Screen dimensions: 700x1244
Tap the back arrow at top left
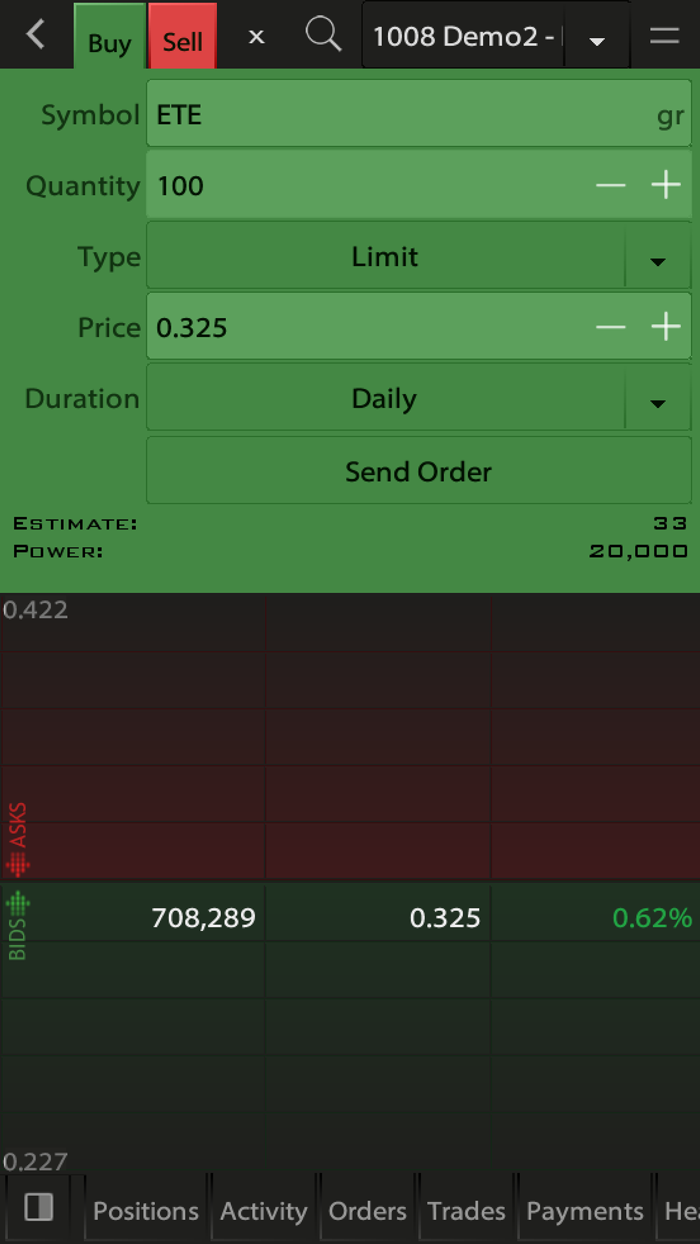(x=36, y=35)
